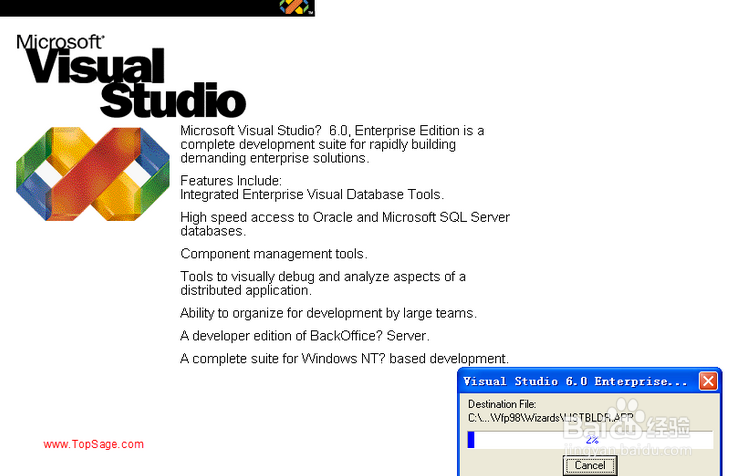Screen dimensions: 734x476
Task: Click the small Visual Studio logo in black banner
Action: 295,7
